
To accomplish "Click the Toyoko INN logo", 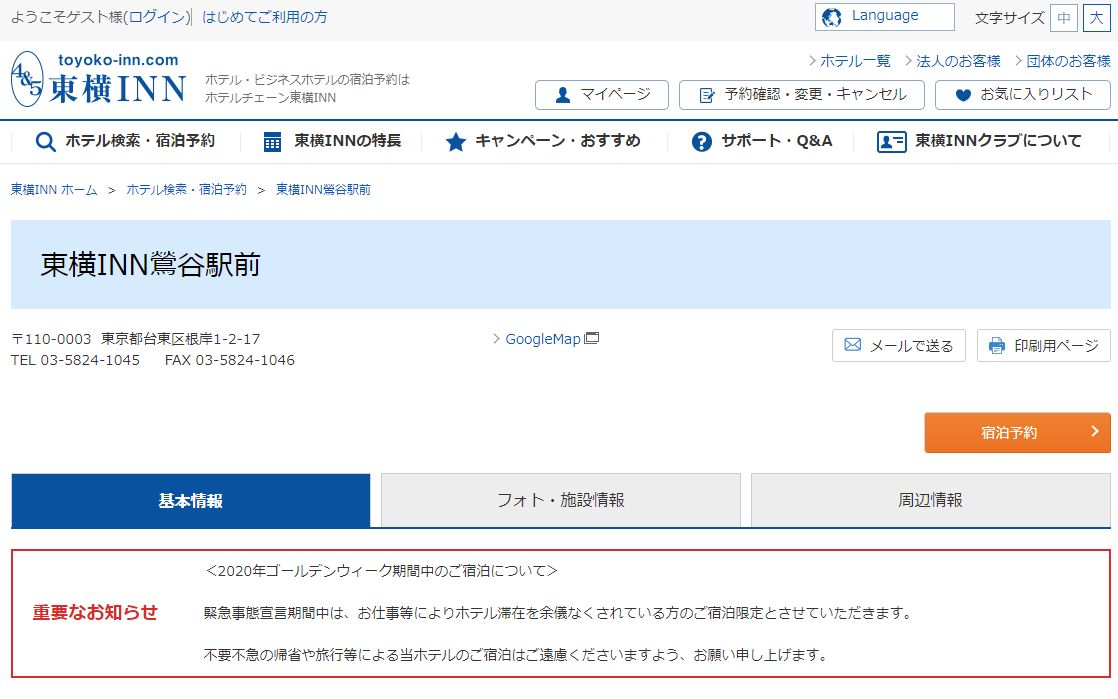I will pyautogui.click(x=99, y=79).
